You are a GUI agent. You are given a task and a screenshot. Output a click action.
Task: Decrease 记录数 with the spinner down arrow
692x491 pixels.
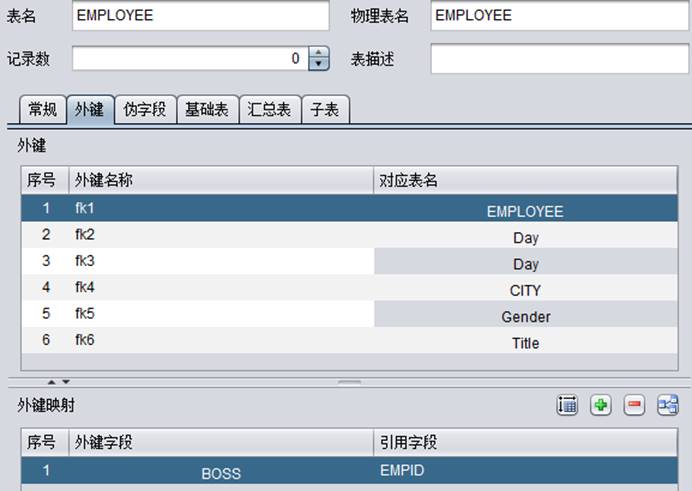[319, 65]
